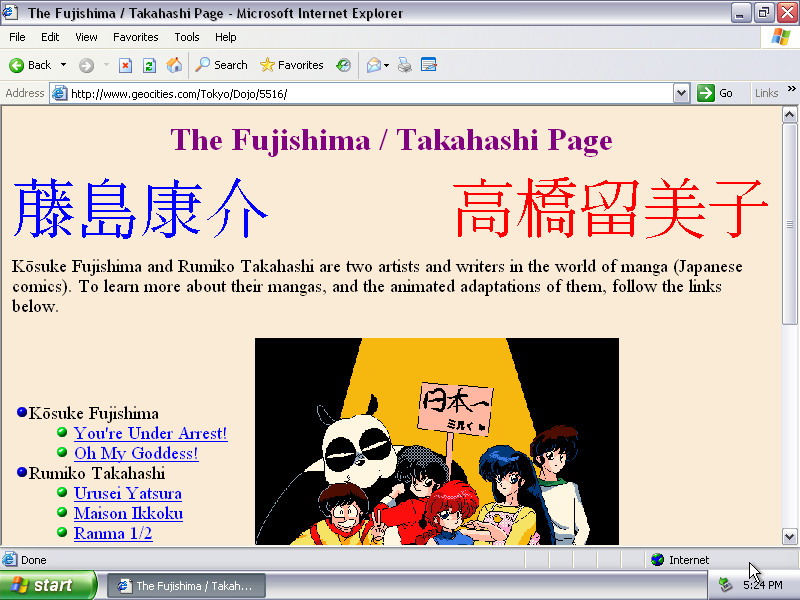Click The Fujishima / Takahashi Page heading
This screenshot has height=600, width=800.
click(x=391, y=140)
